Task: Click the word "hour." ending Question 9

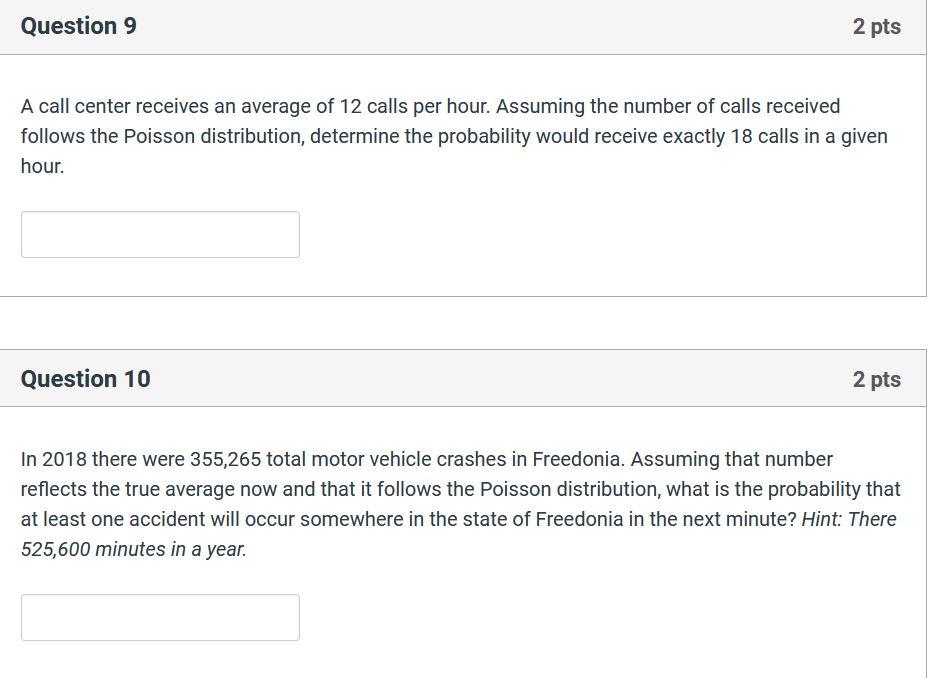Action: pos(42,166)
